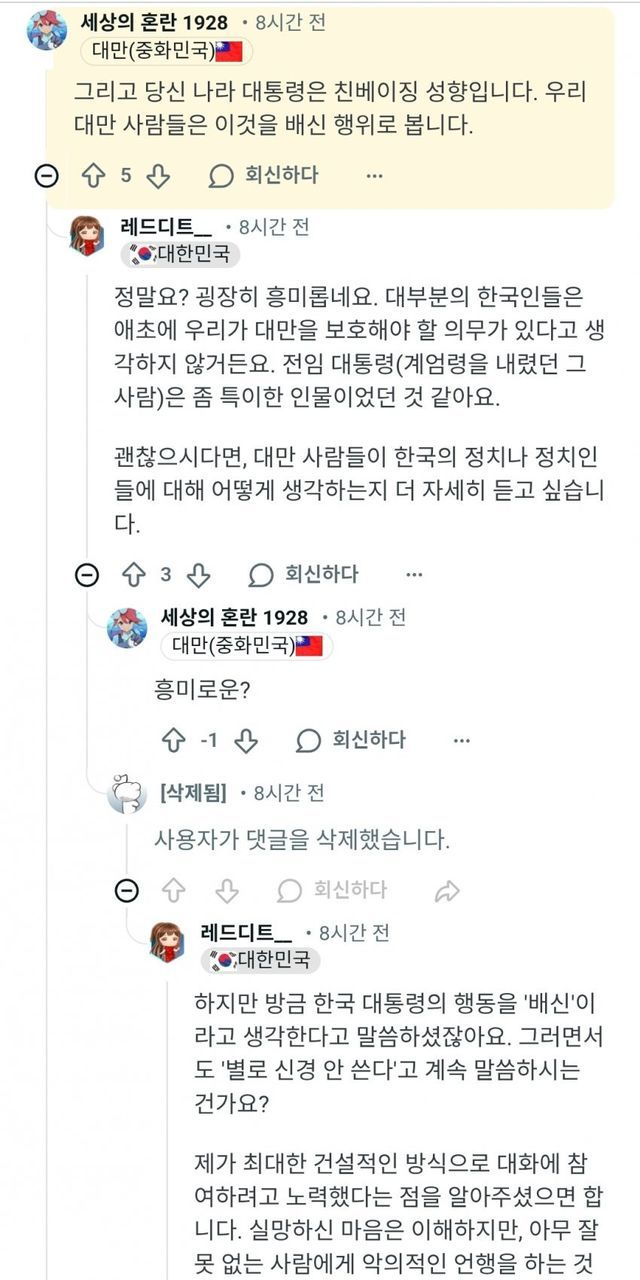This screenshot has width=640, height=1280.
Task: Open more options on the '흥미로운?' reply
Action: click(461, 740)
